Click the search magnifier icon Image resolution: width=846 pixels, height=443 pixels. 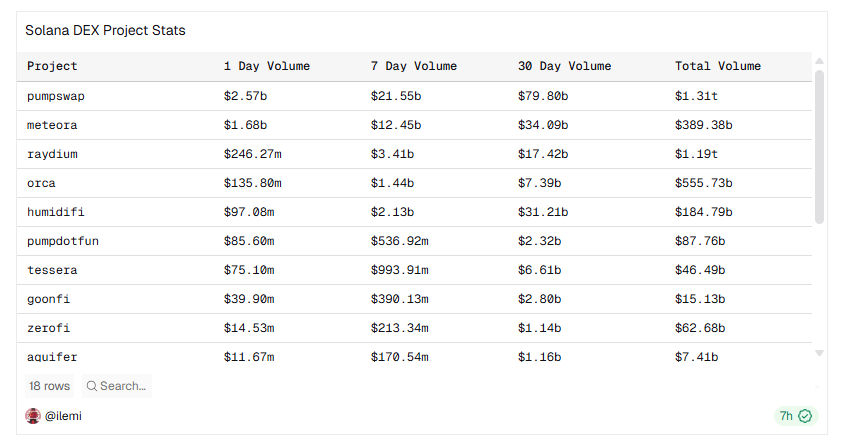coord(91,386)
